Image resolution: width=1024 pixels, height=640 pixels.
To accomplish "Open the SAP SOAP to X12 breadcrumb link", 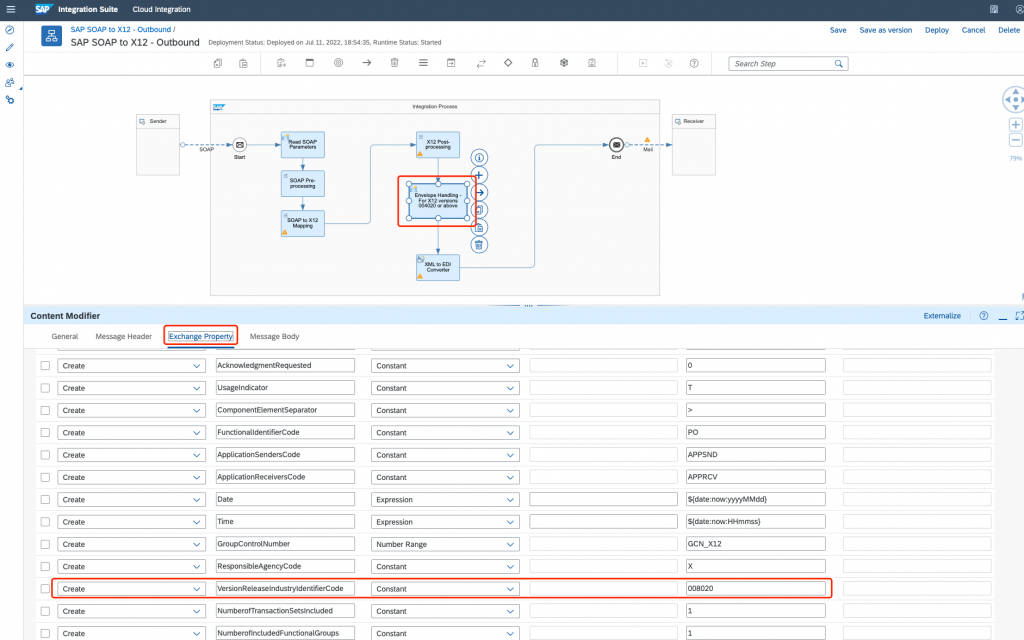I will click(x=121, y=29).
